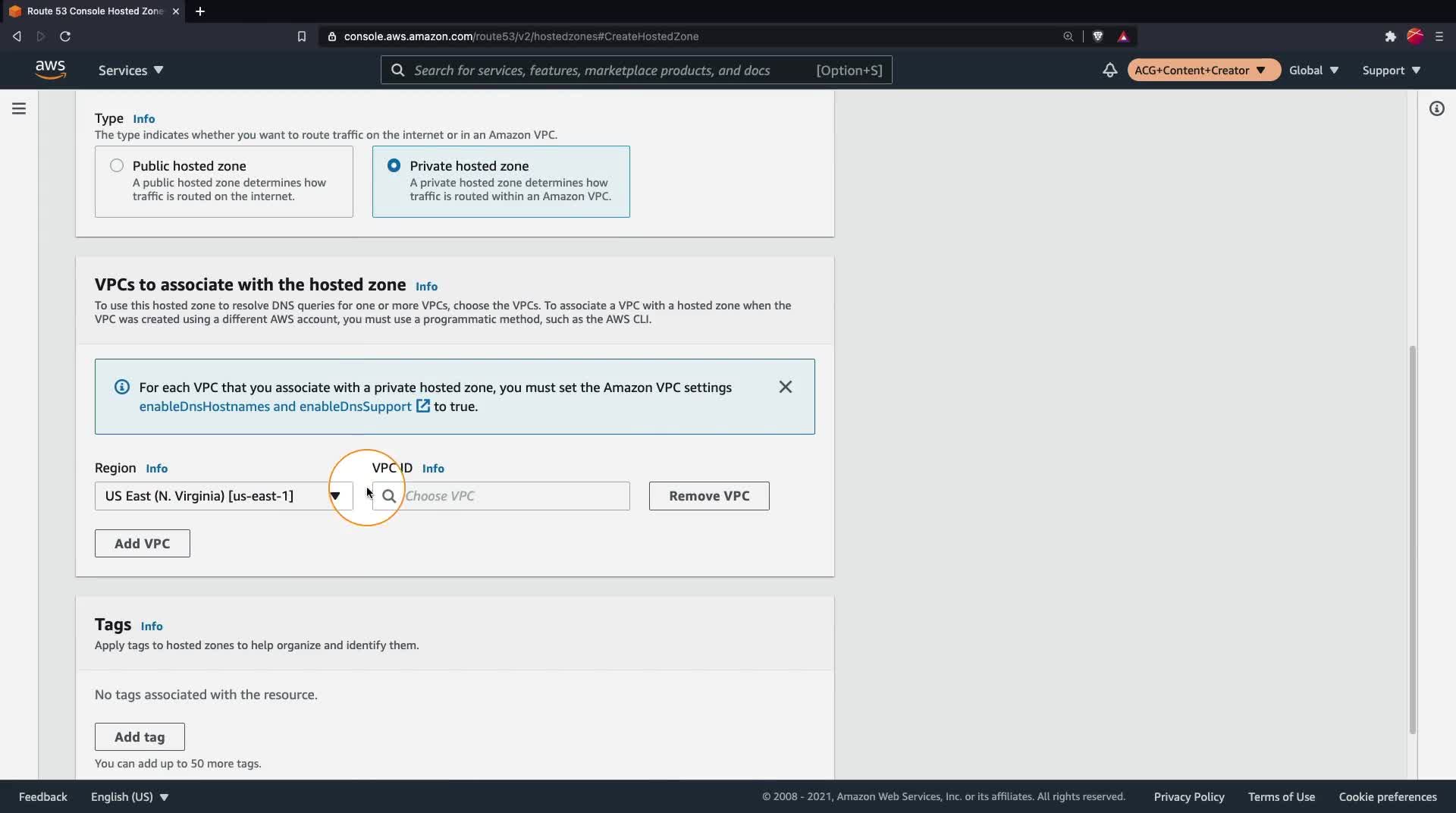Click the zoom magnifier in address bar
Viewport: 1456px width, 813px height.
pyautogui.click(x=1068, y=36)
